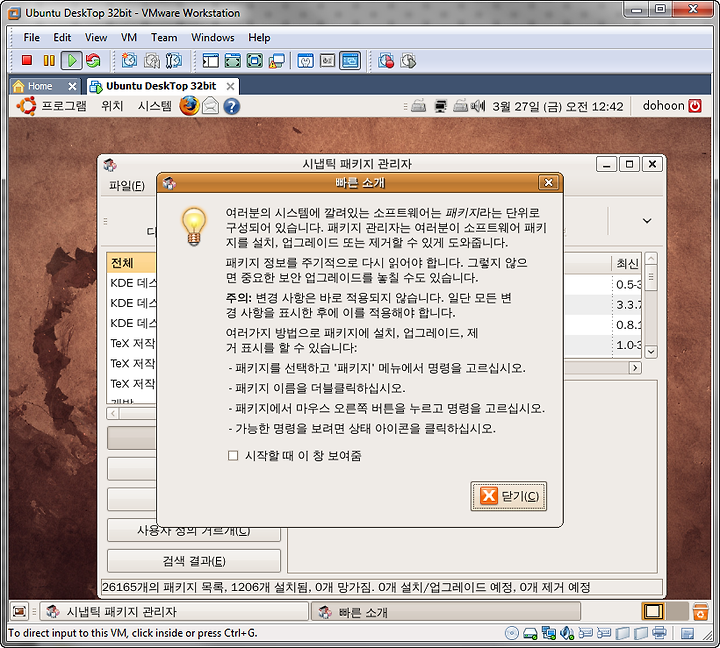Viewport: 720px width, 648px height.
Task: Enter full screen mode icon
Action: pyautogui.click(x=233, y=60)
